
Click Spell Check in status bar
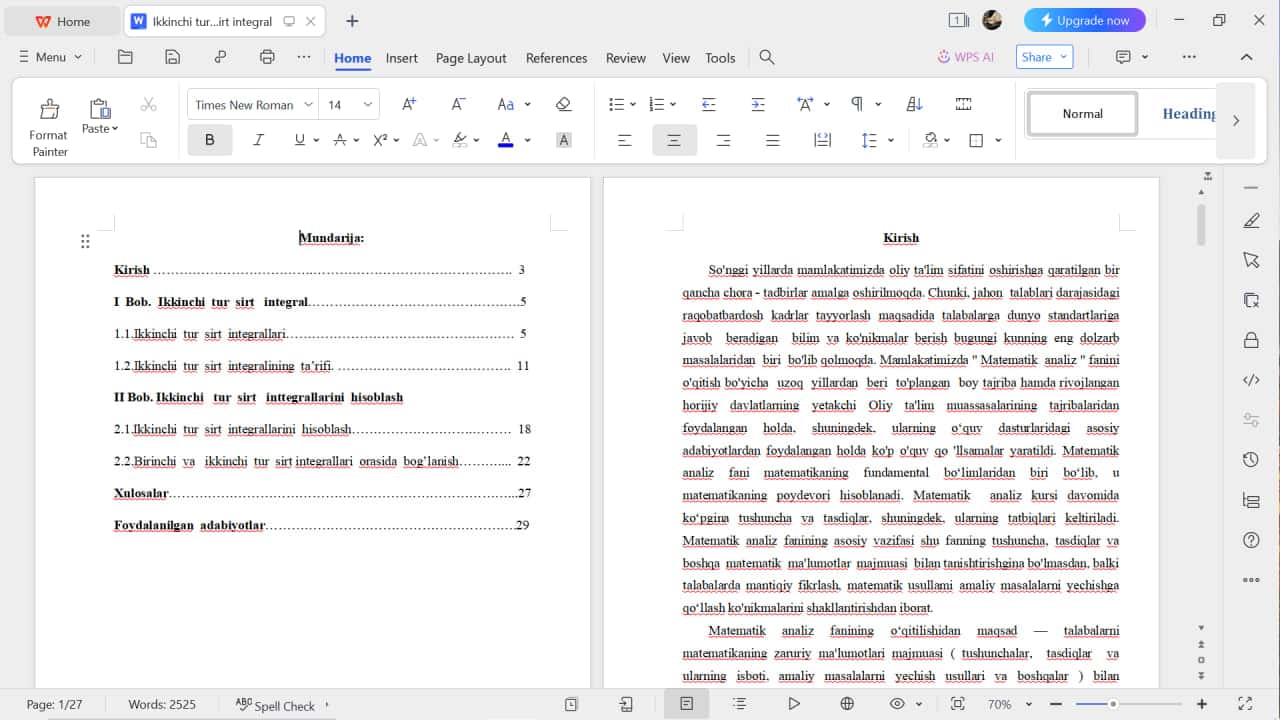pyautogui.click(x=275, y=705)
